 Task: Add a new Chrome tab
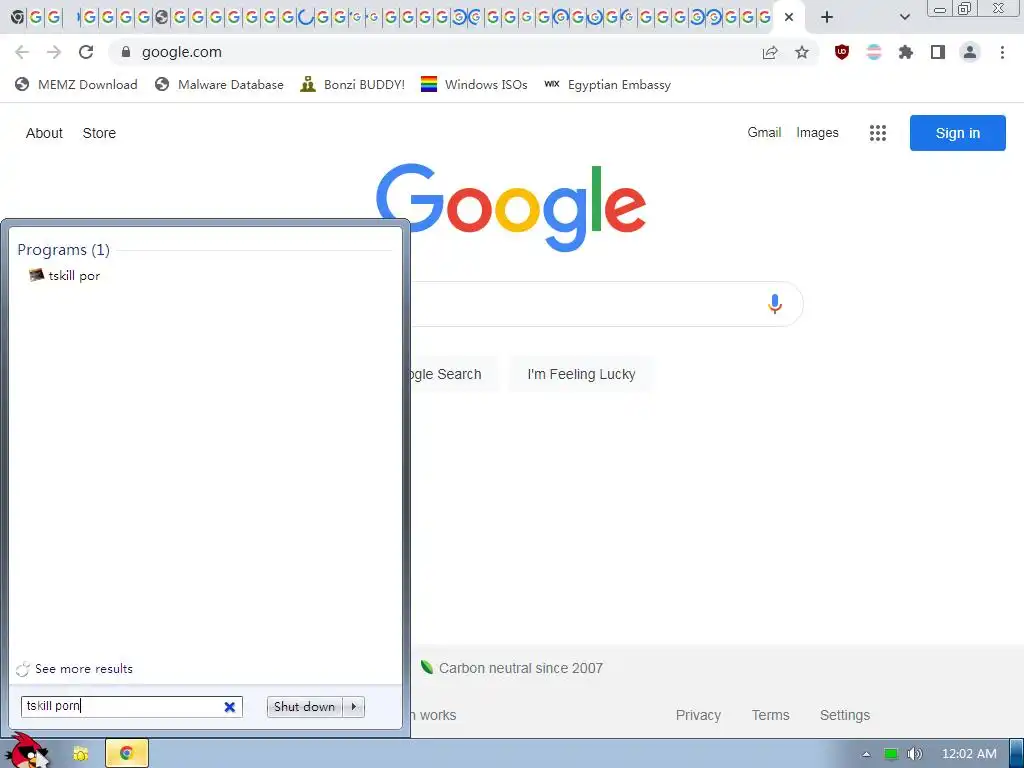pos(827,17)
